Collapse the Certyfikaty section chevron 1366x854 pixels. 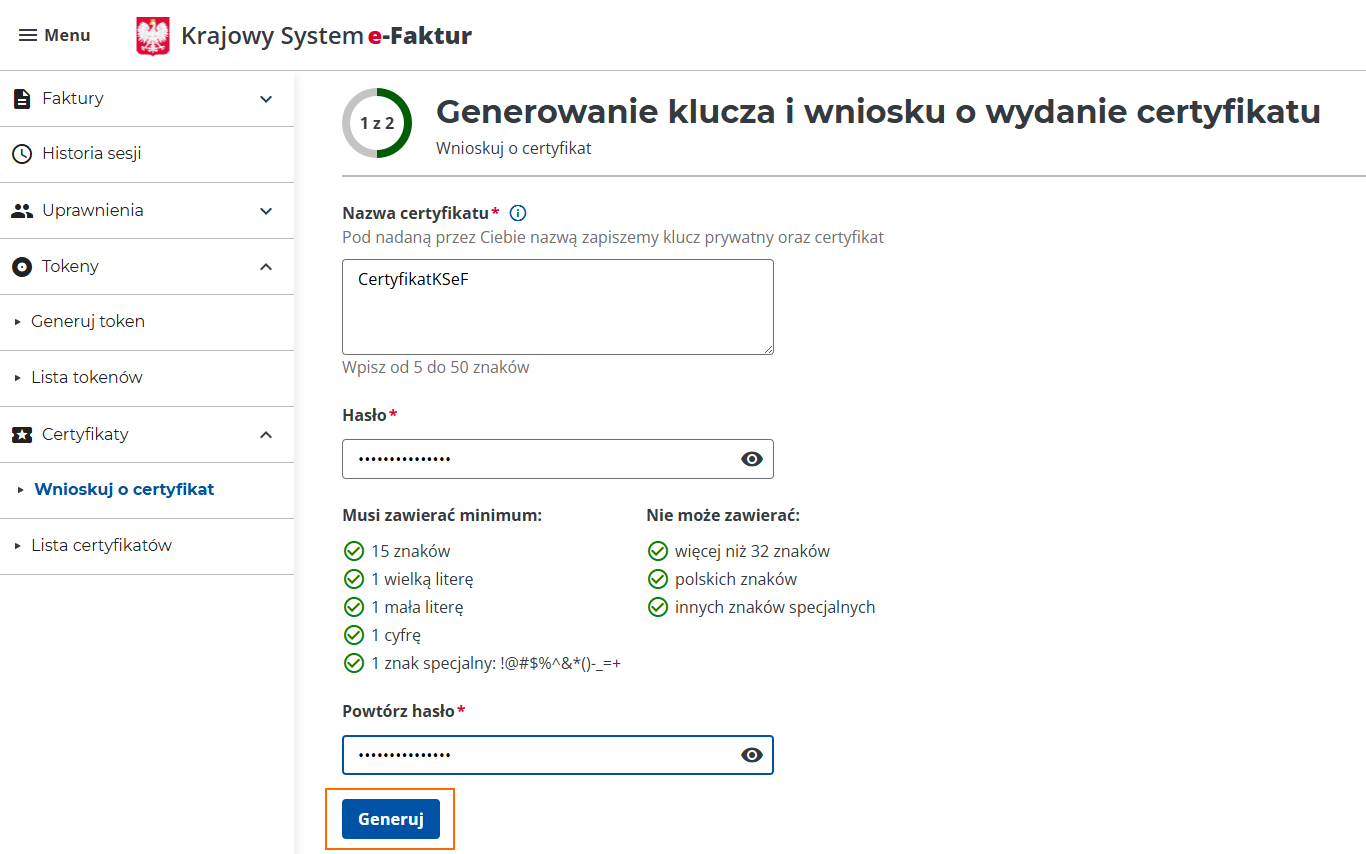(x=266, y=434)
